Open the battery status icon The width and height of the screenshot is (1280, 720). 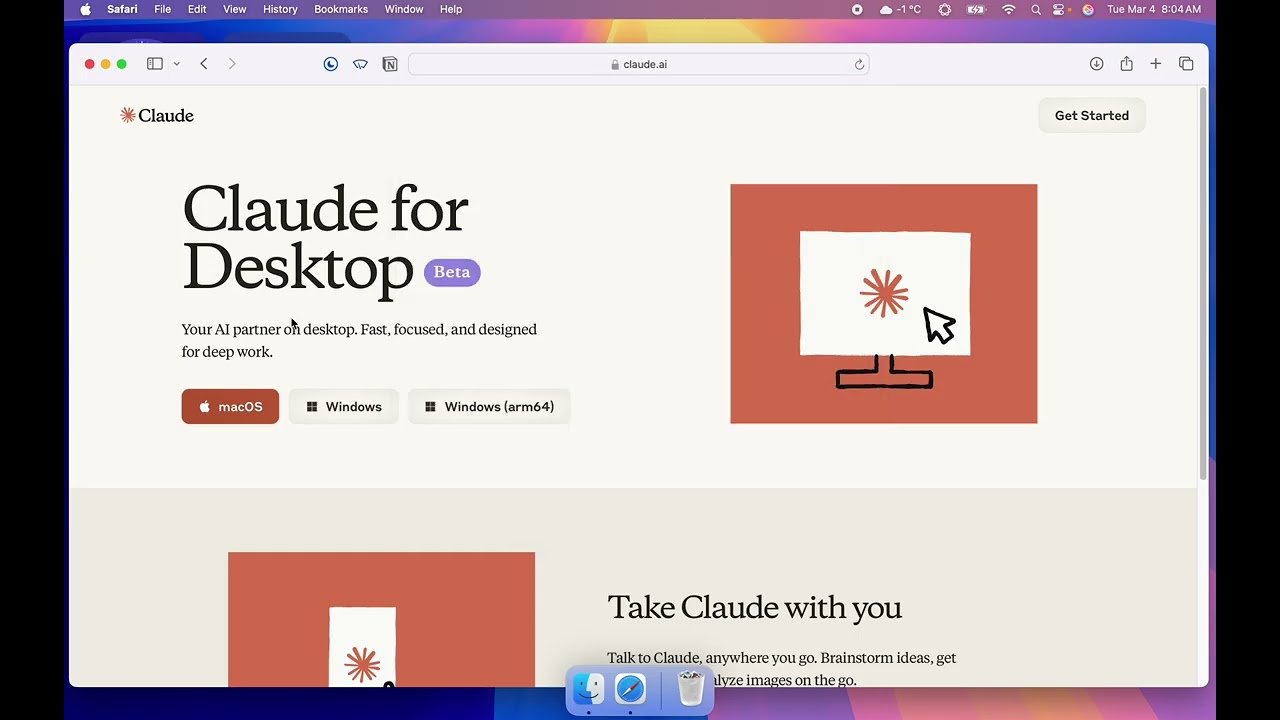point(976,9)
